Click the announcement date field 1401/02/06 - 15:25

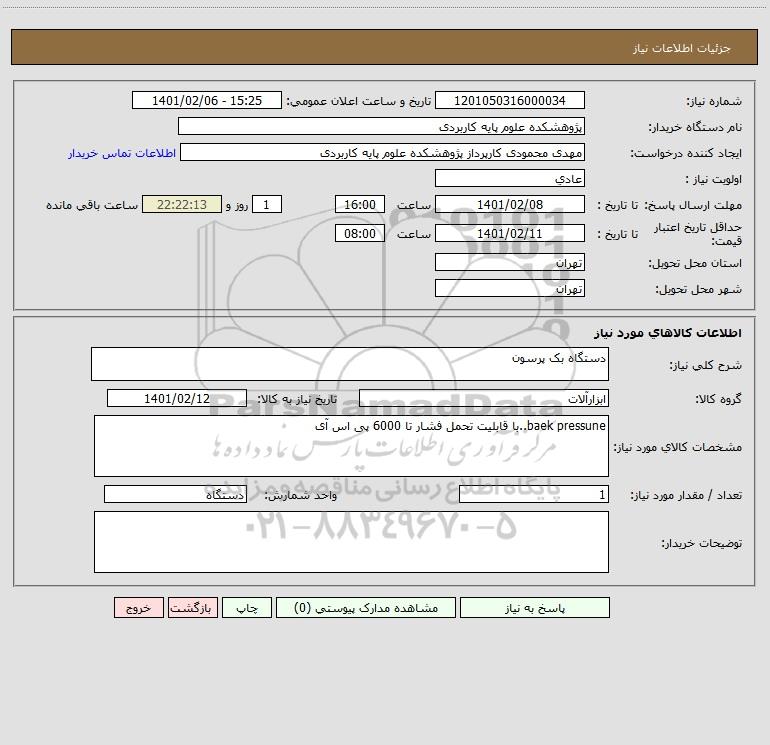(x=207, y=100)
